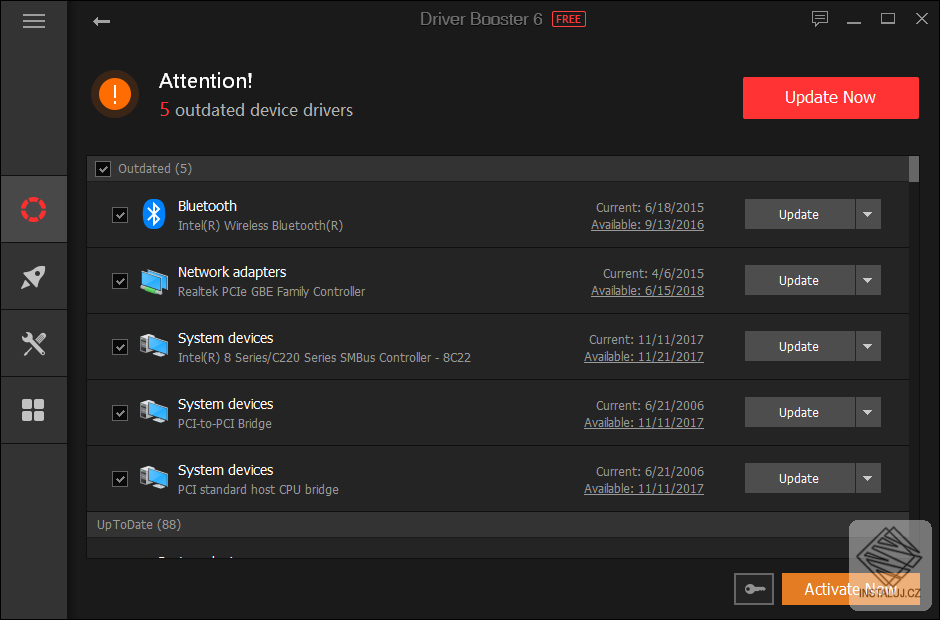940x620 pixels.
Task: Uncheck the Bluetooth driver checkbox
Action: coord(120,215)
